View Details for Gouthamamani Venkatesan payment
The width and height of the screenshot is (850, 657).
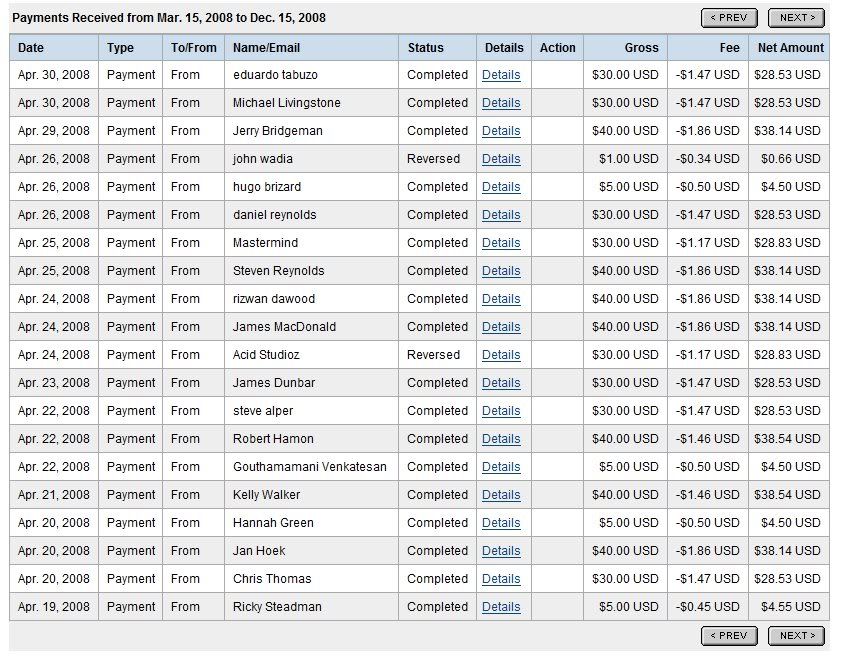501,467
